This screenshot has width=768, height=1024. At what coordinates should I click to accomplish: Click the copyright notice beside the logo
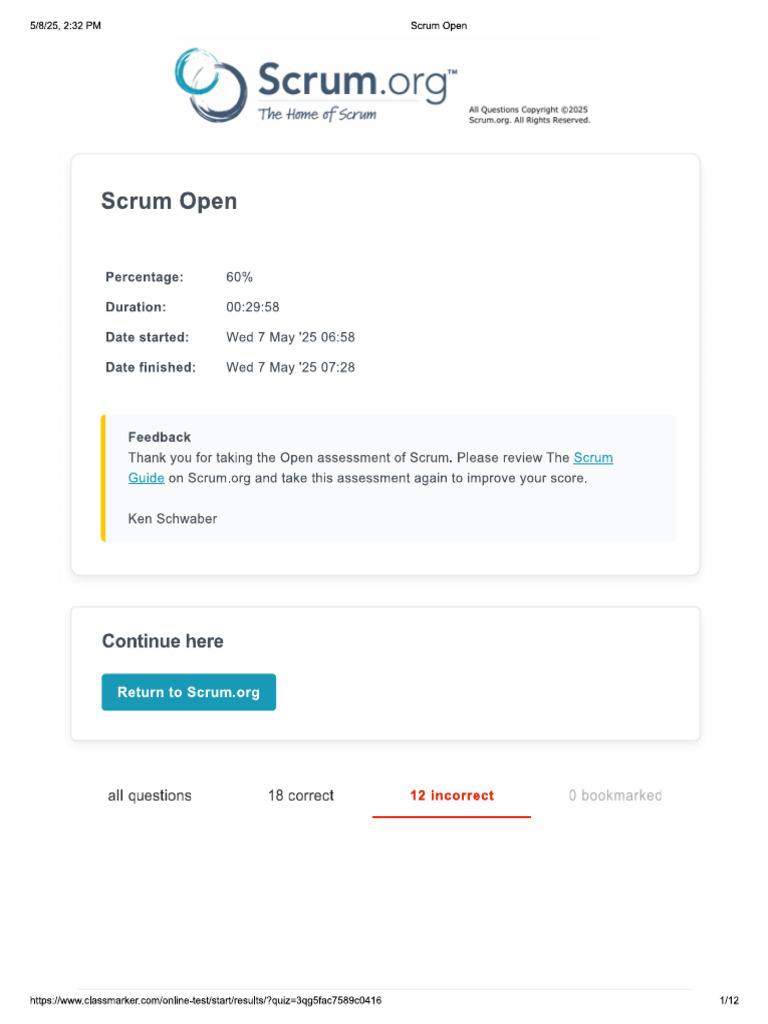tap(529, 115)
